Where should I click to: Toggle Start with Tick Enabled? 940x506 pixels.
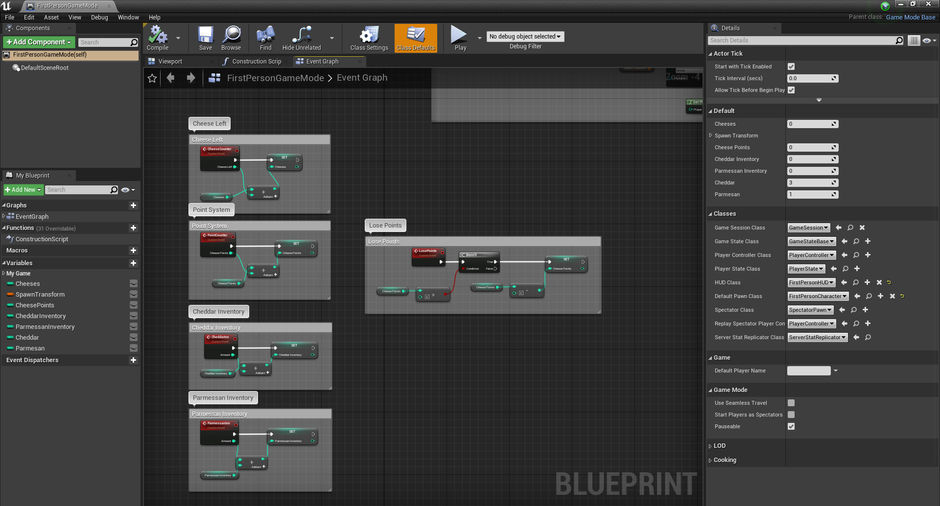point(791,67)
